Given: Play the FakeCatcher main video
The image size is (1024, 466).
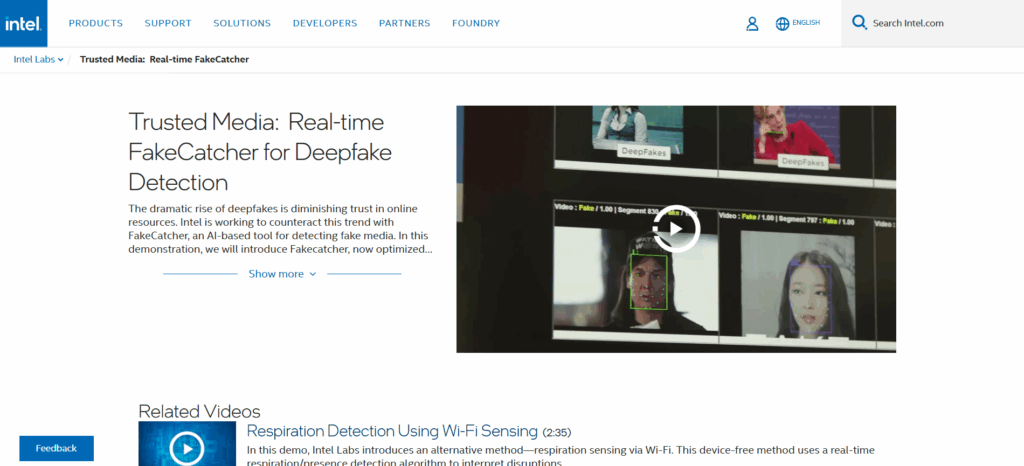Looking at the screenshot, I should (676, 229).
